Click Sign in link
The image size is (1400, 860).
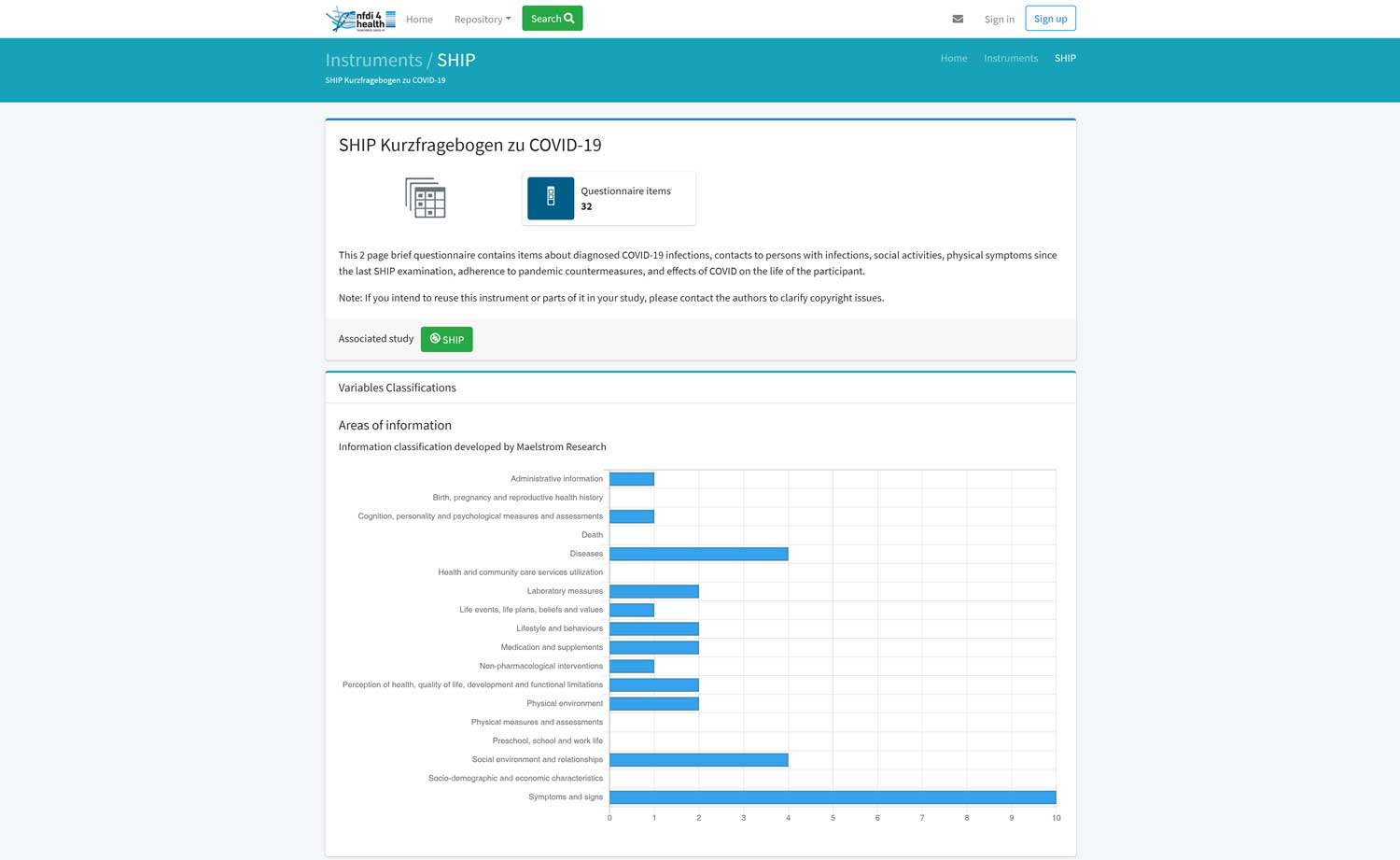pyautogui.click(x=999, y=19)
